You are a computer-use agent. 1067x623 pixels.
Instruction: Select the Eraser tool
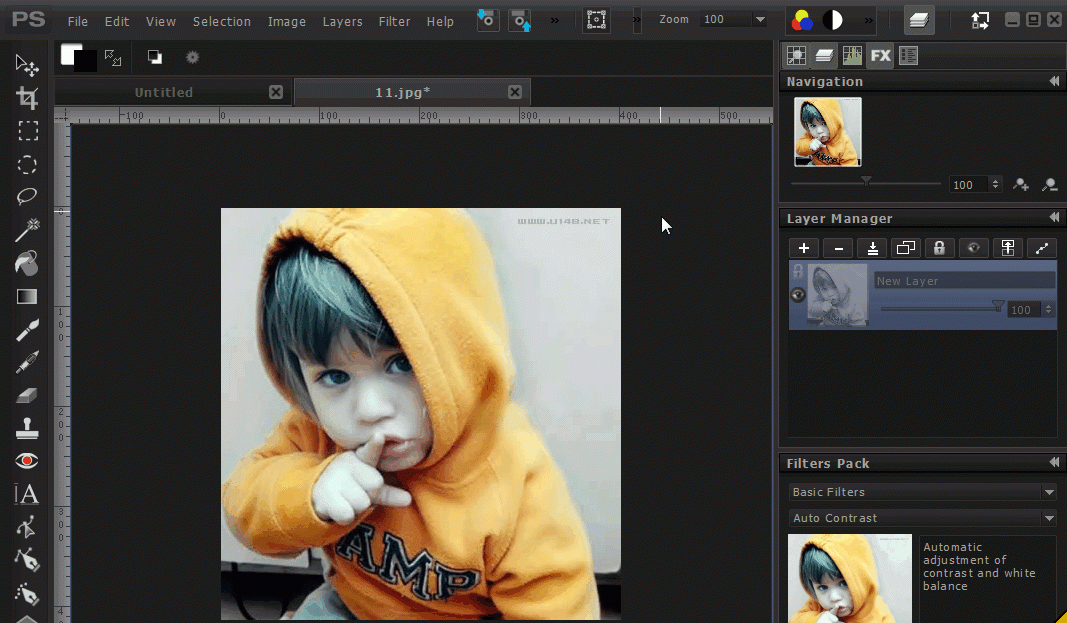coord(27,395)
